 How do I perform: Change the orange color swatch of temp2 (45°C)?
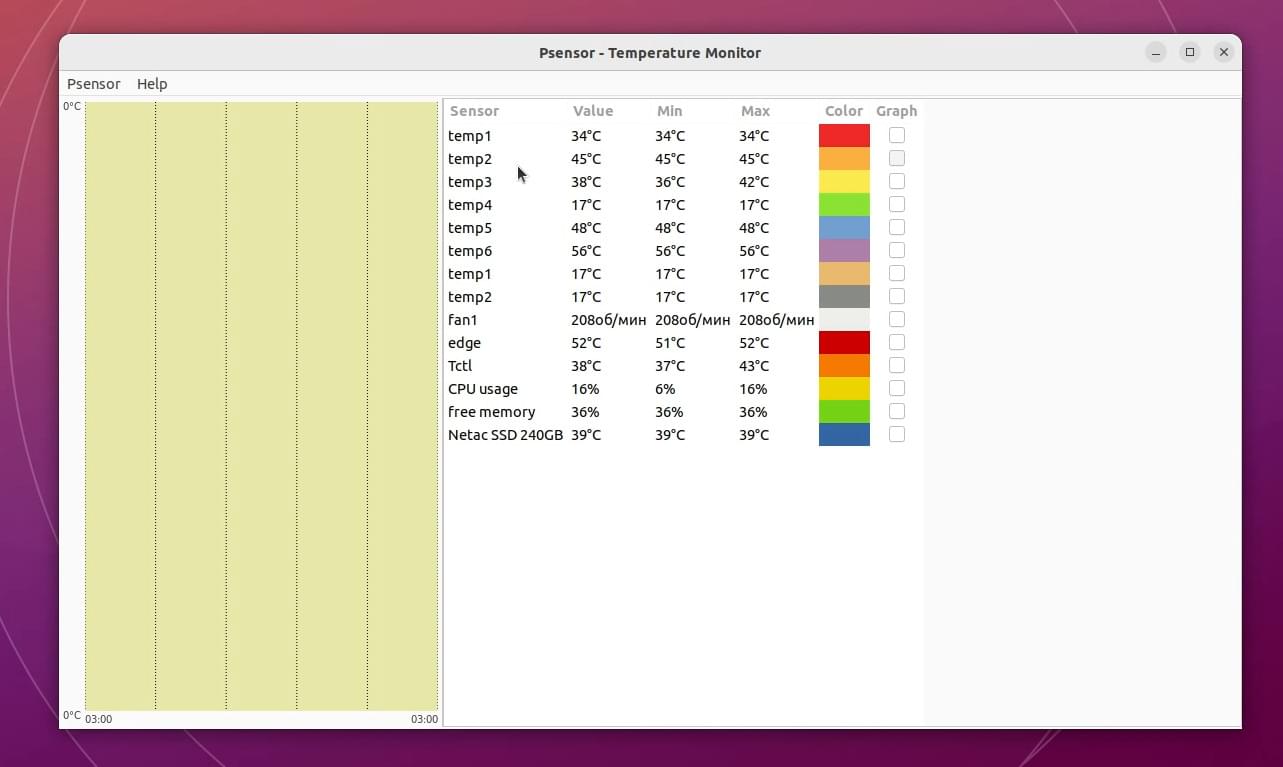(x=844, y=158)
